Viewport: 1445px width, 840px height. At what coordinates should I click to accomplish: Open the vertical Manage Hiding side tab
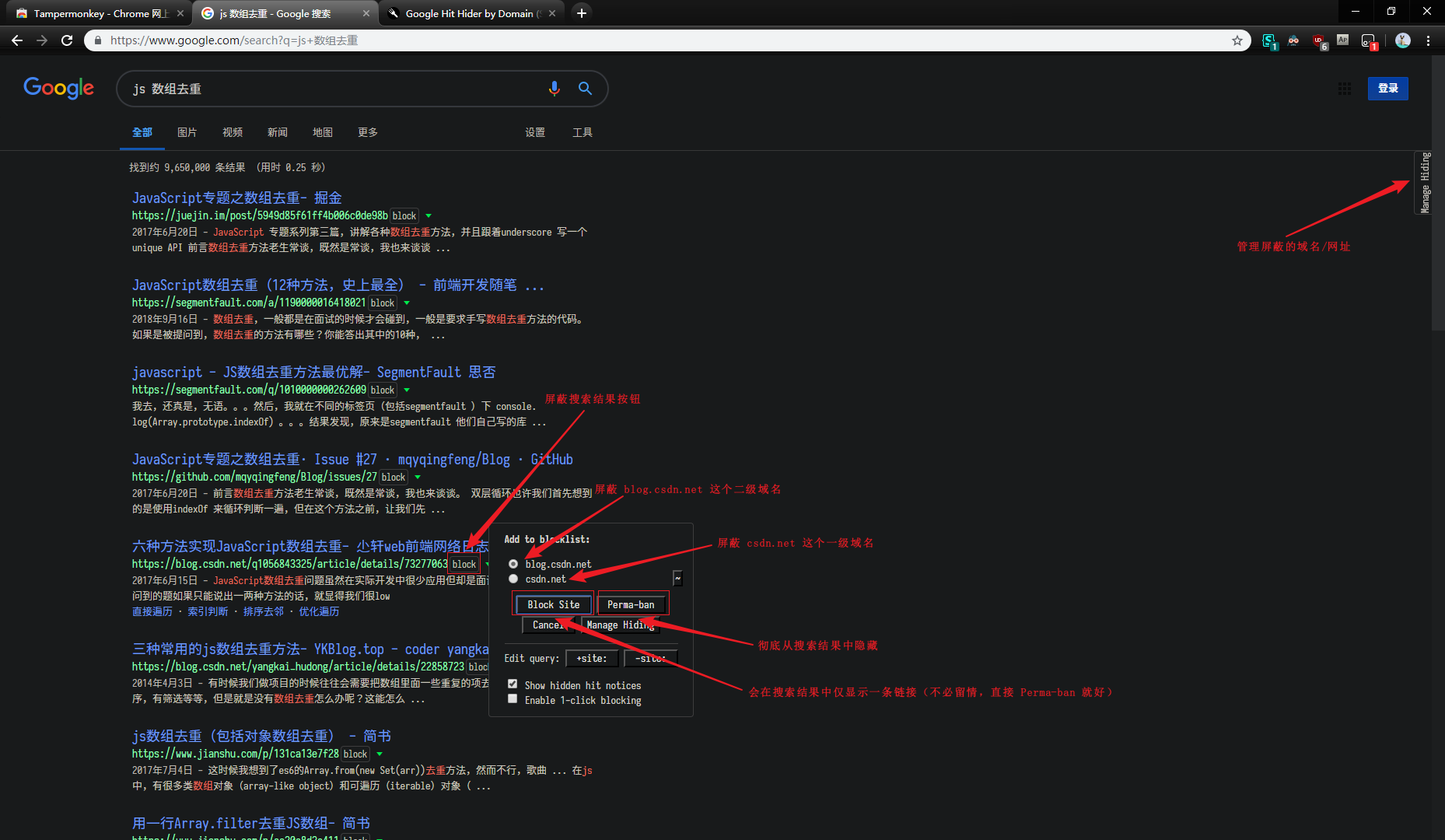coord(1423,183)
